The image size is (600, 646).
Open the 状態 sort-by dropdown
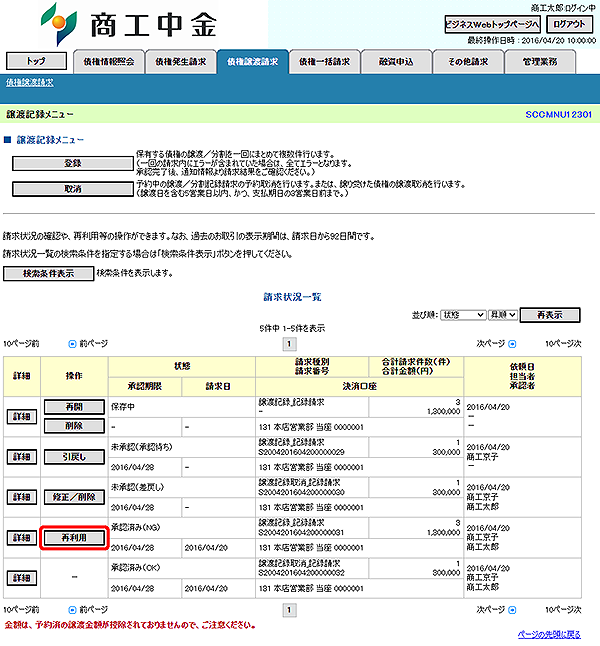(x=463, y=315)
